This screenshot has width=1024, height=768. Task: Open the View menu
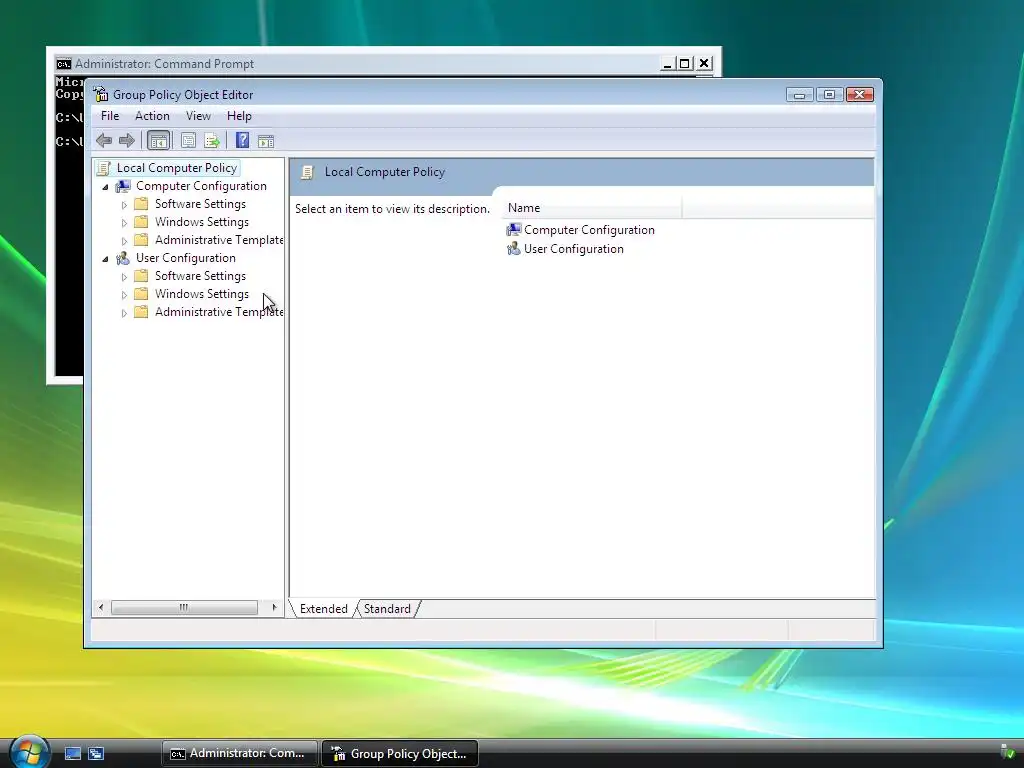(x=198, y=116)
